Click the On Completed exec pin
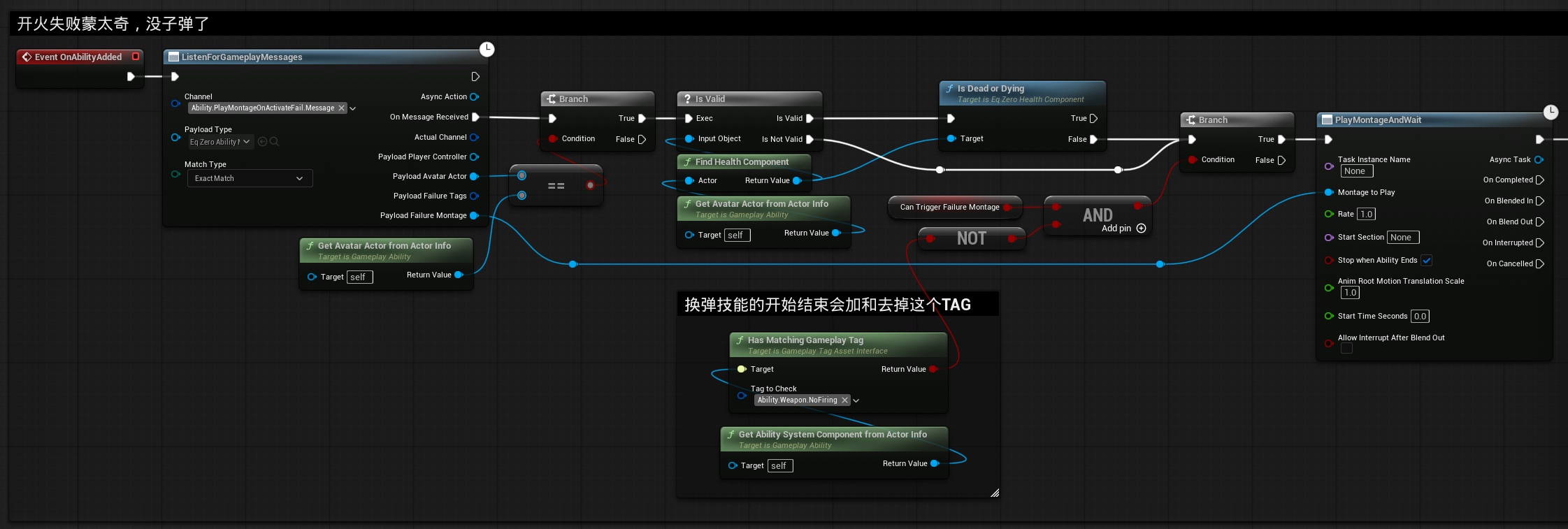 [x=1539, y=180]
